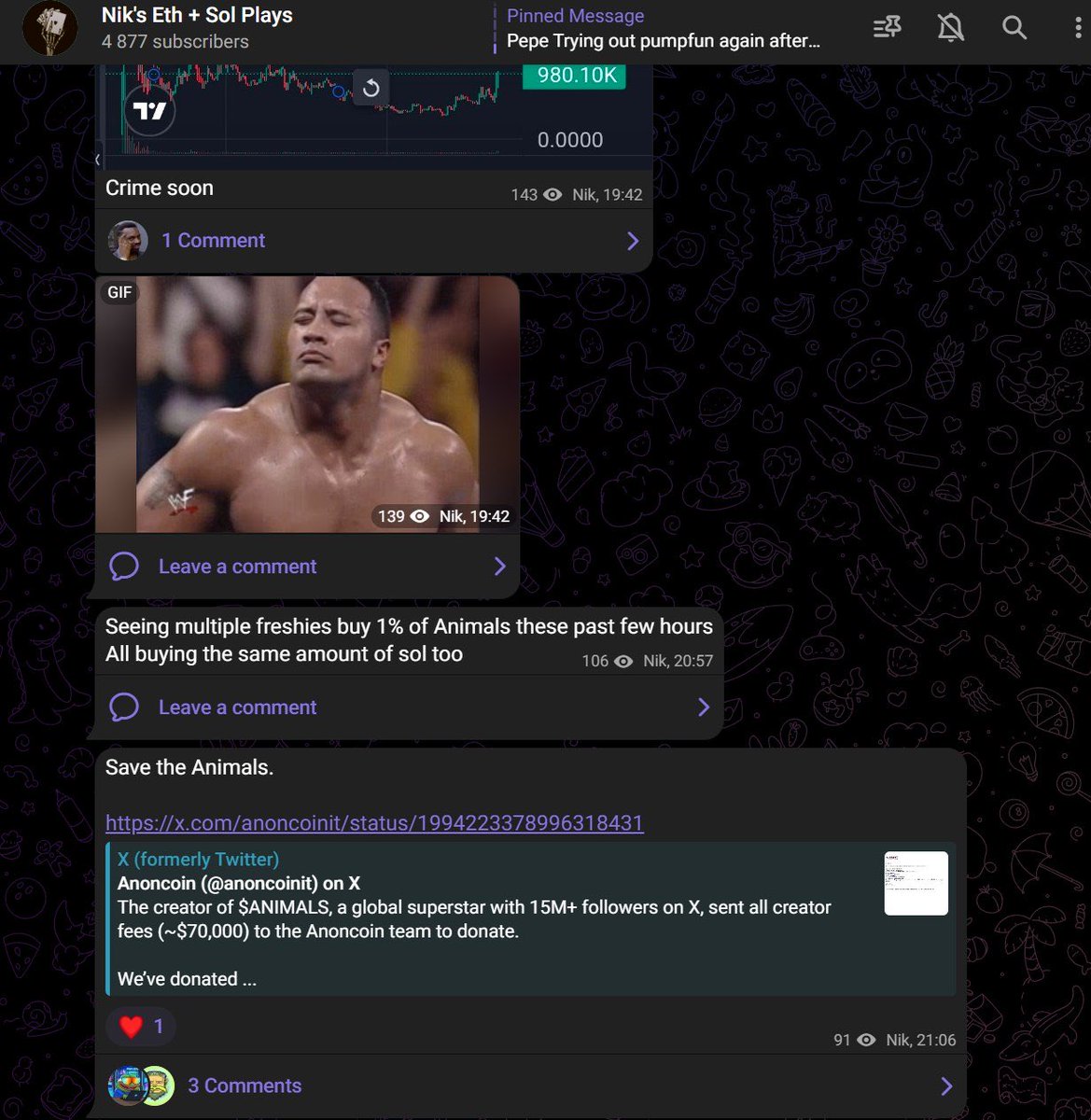Open the channel avatar for Nik's Eth + Sol Plays
The image size is (1091, 1120).
49,29
